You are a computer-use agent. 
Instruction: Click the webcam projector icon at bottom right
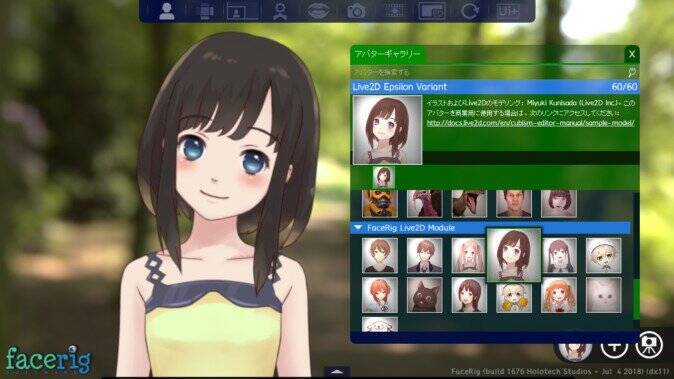(649, 345)
